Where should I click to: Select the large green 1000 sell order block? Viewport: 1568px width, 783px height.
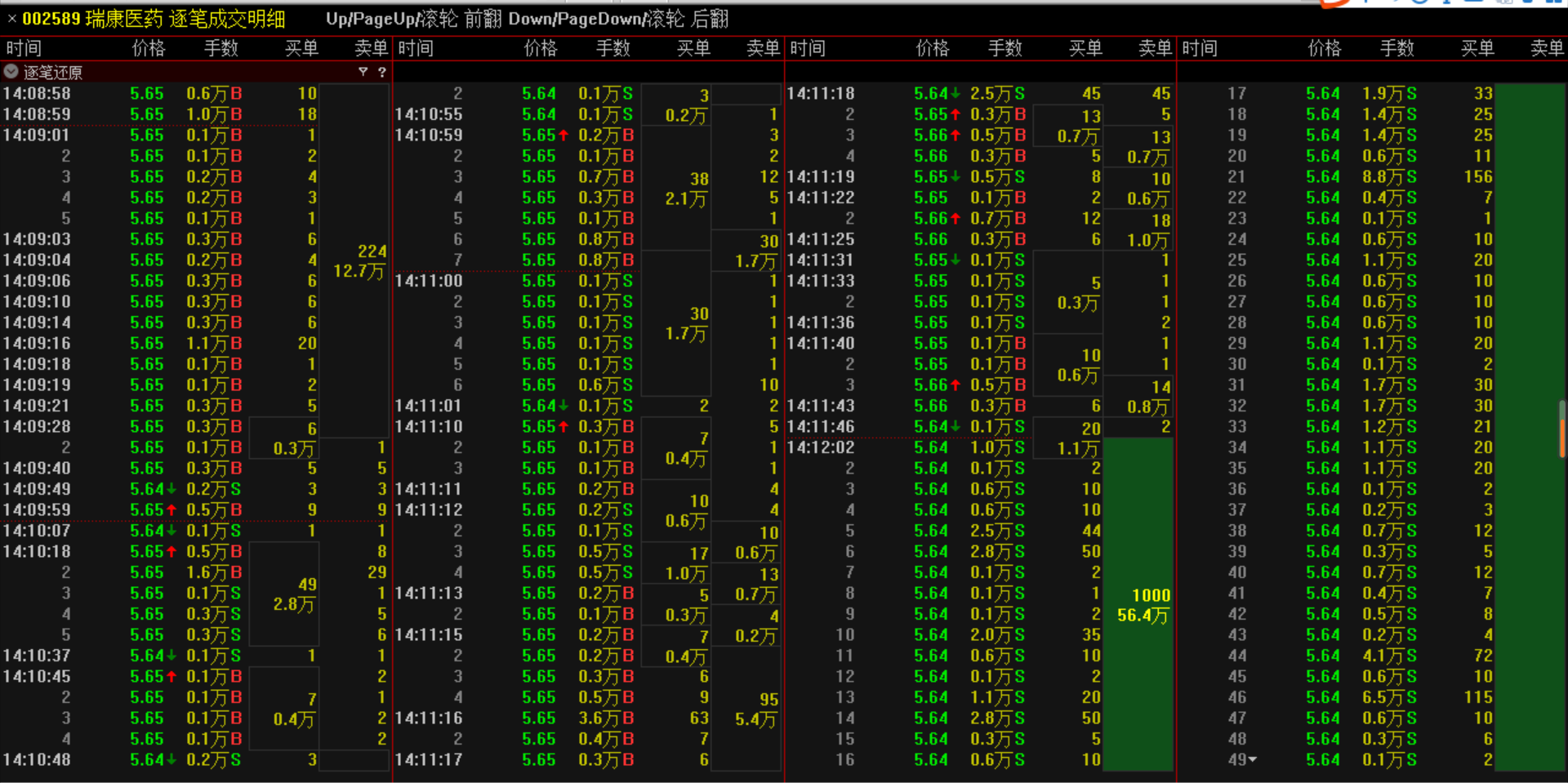[1143, 605]
